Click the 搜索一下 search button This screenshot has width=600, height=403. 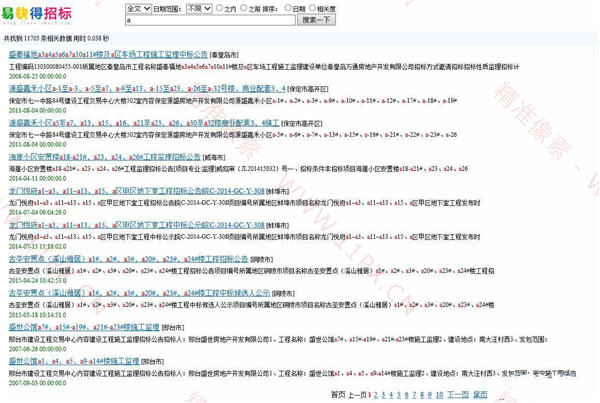click(x=316, y=20)
